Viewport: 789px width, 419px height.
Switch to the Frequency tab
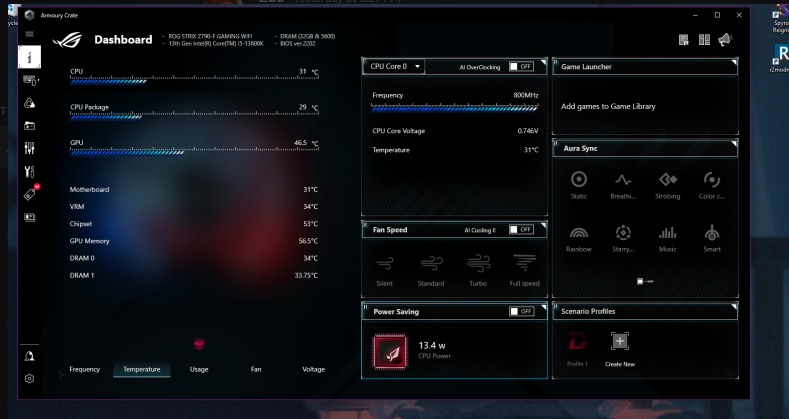(x=85, y=369)
